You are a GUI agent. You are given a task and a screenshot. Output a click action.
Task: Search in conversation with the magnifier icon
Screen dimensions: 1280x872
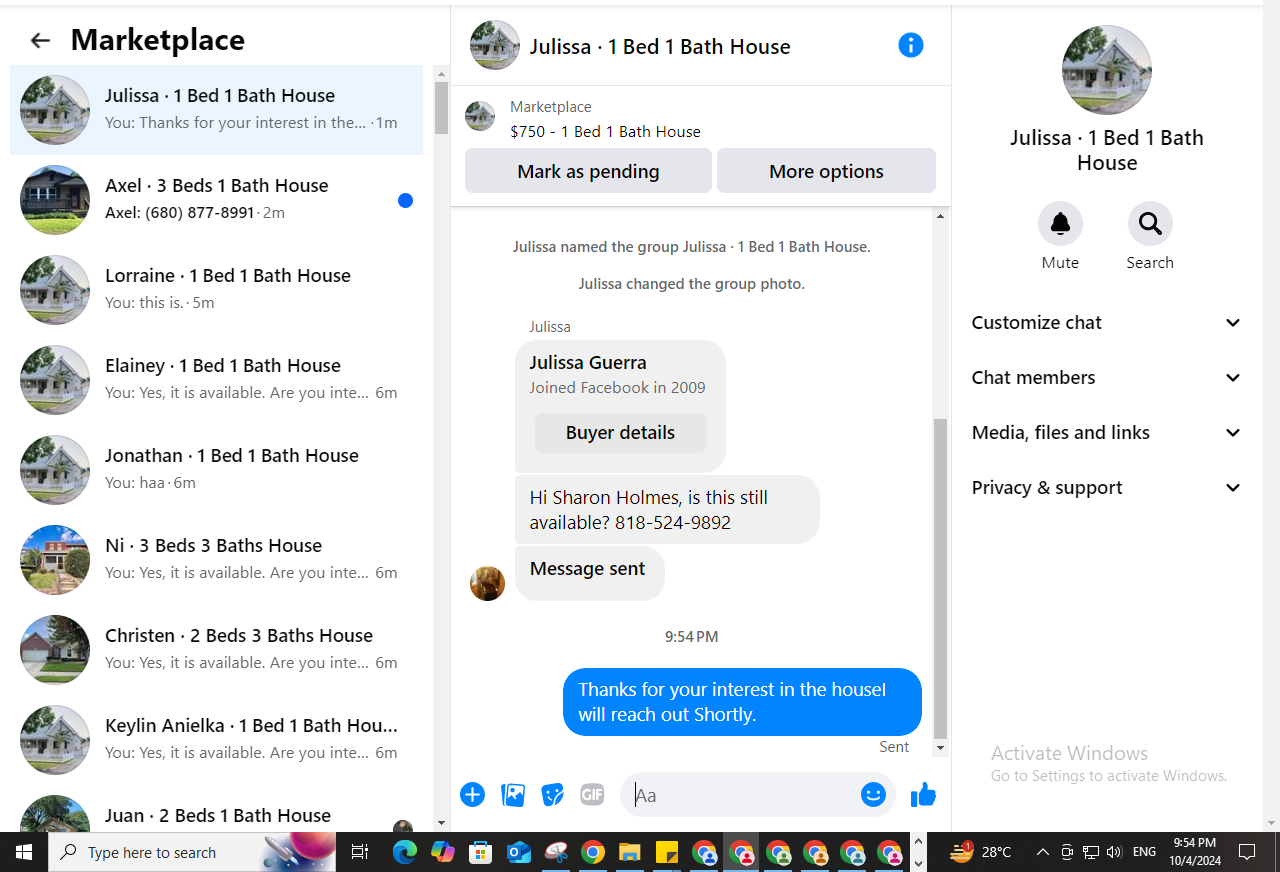pyautogui.click(x=1150, y=223)
